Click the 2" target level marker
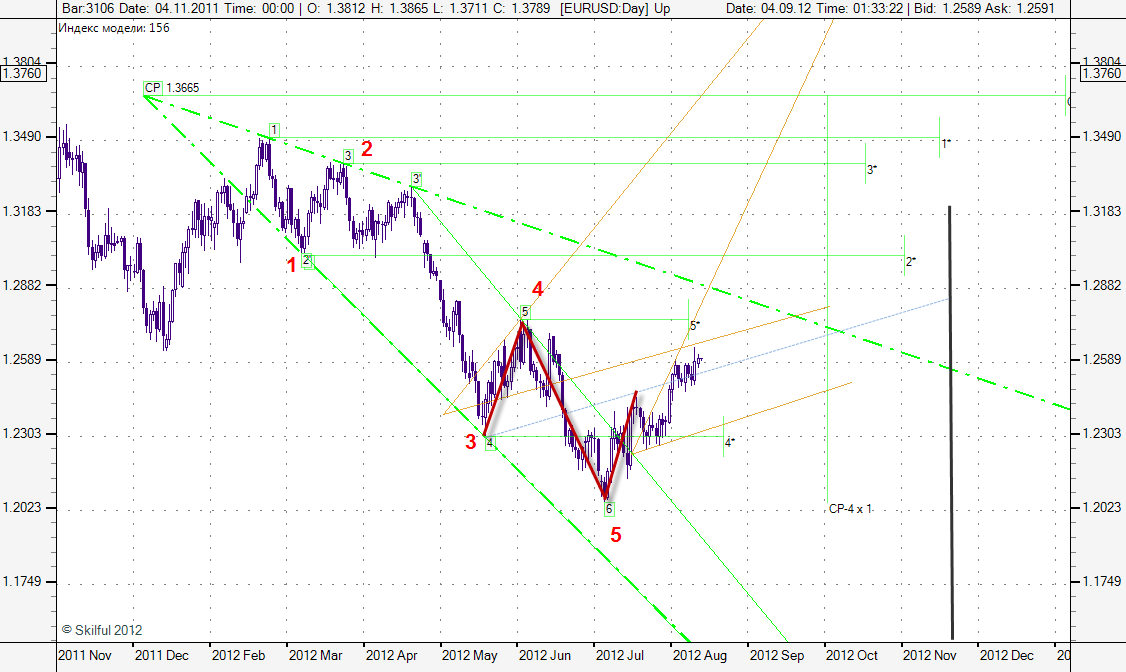 point(910,261)
